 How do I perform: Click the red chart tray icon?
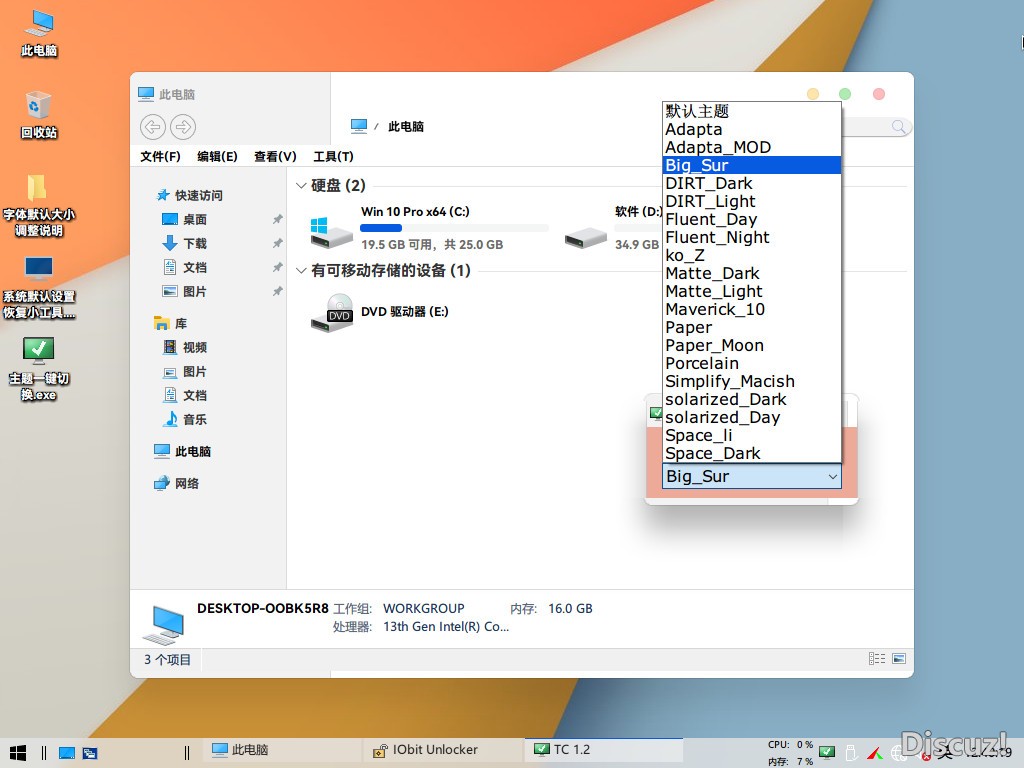tap(874, 753)
